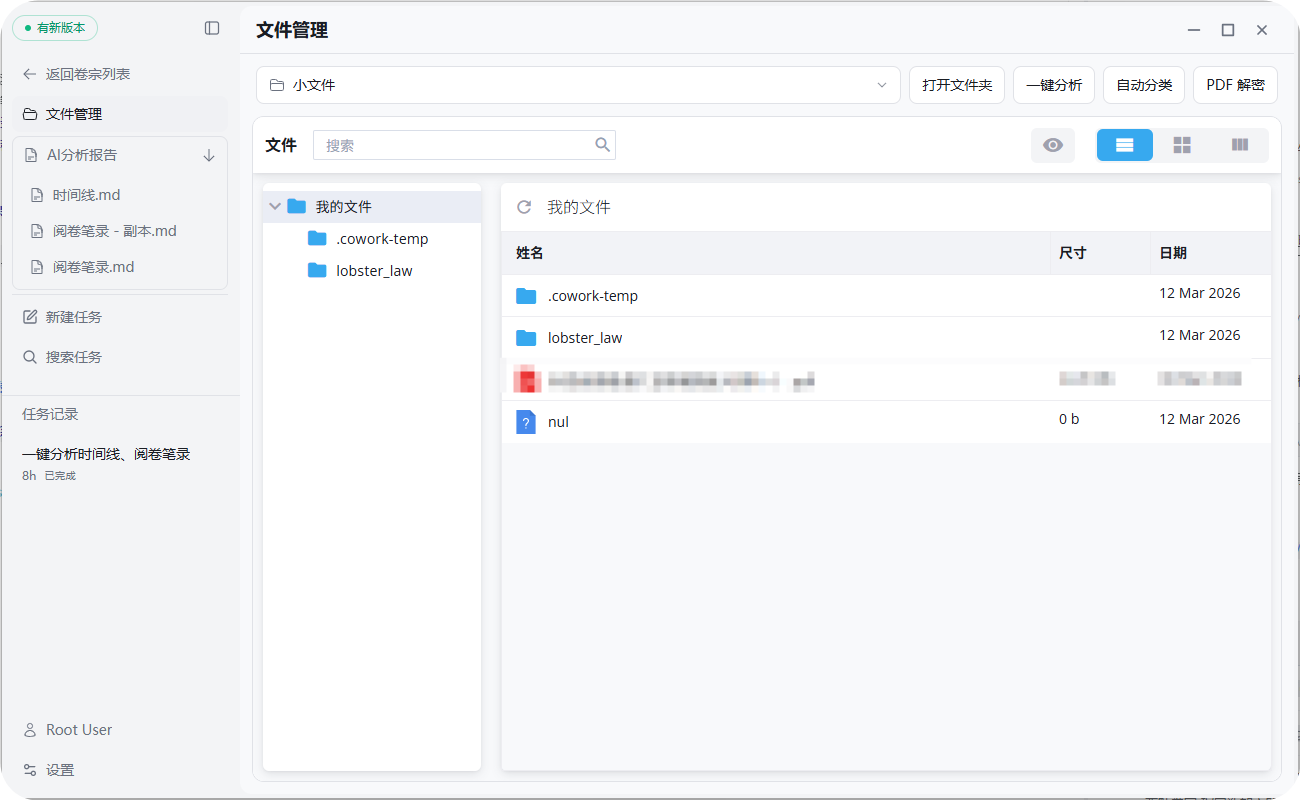Collapse the left sidebar panel
Image resolution: width=1300 pixels, height=800 pixels.
(212, 28)
